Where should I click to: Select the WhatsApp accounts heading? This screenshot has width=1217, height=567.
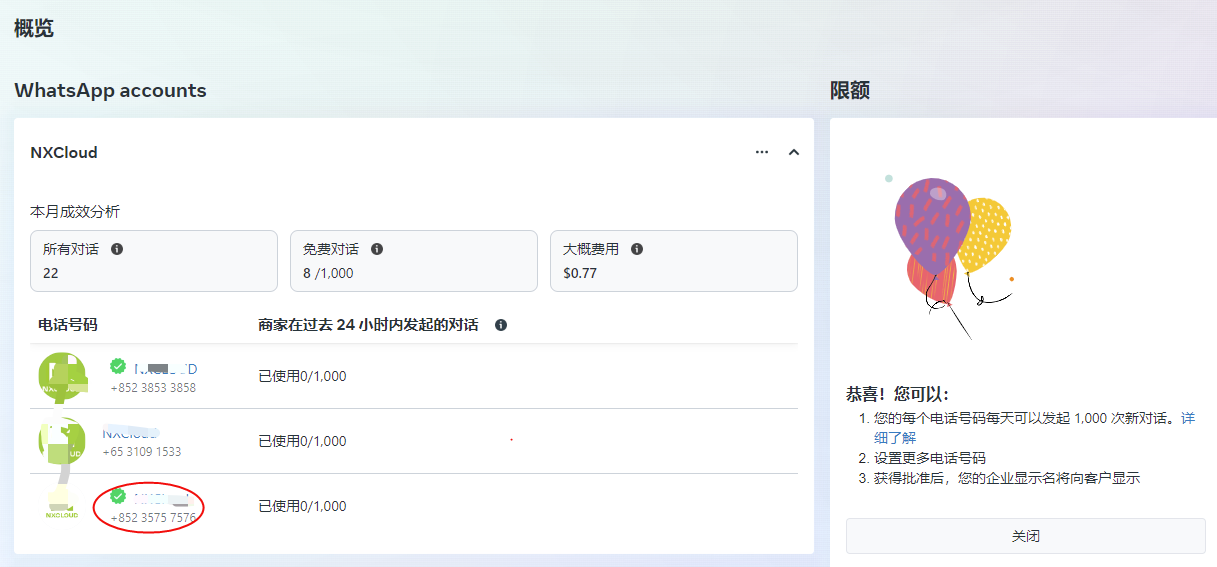coord(110,90)
